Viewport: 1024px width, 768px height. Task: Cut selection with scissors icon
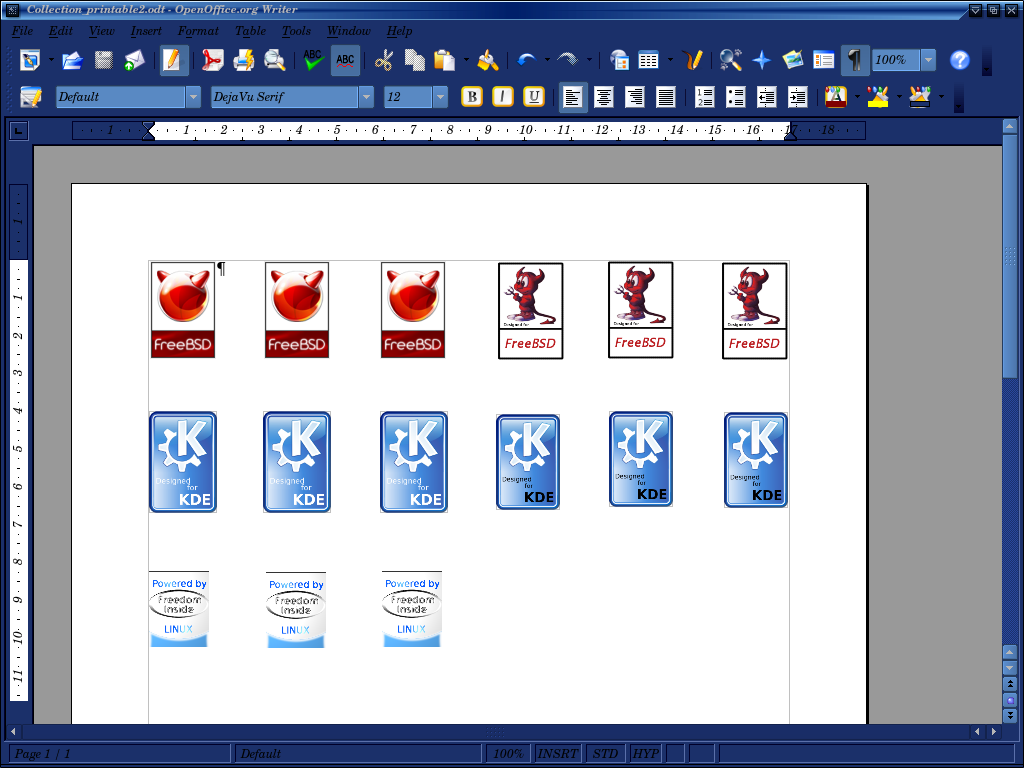click(384, 60)
